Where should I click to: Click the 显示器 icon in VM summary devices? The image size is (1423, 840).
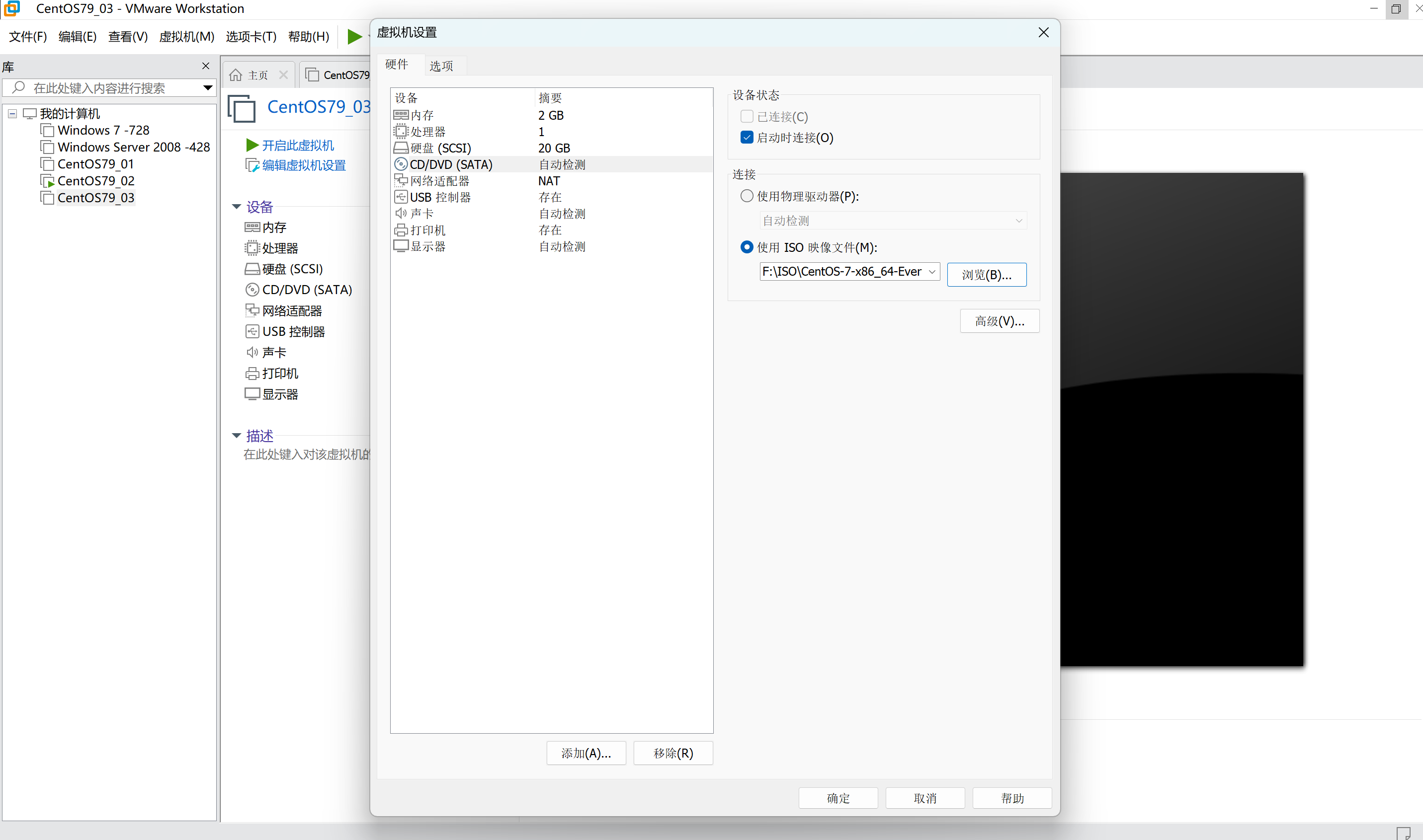[252, 394]
